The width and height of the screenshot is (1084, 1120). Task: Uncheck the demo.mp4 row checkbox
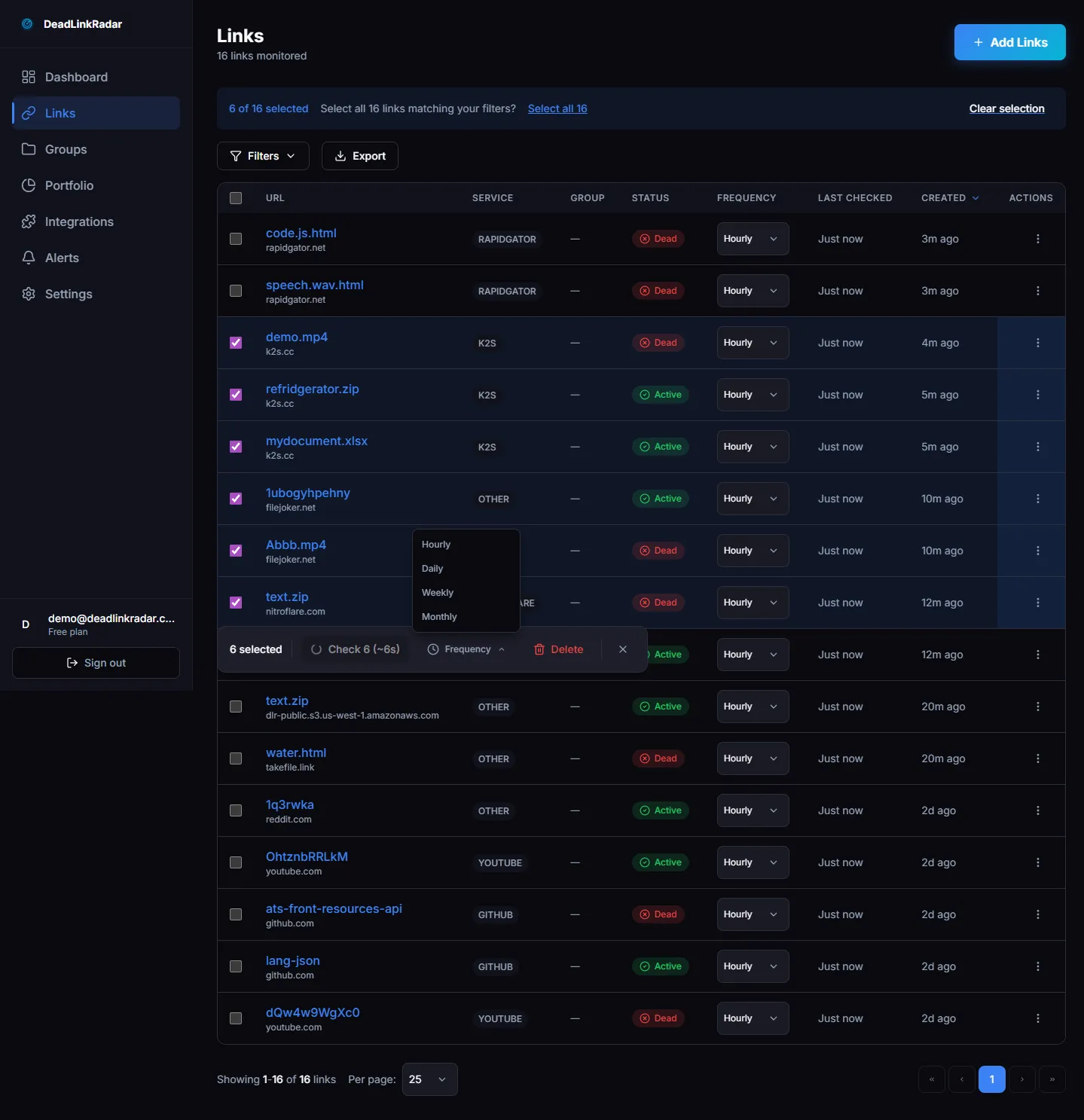click(236, 343)
